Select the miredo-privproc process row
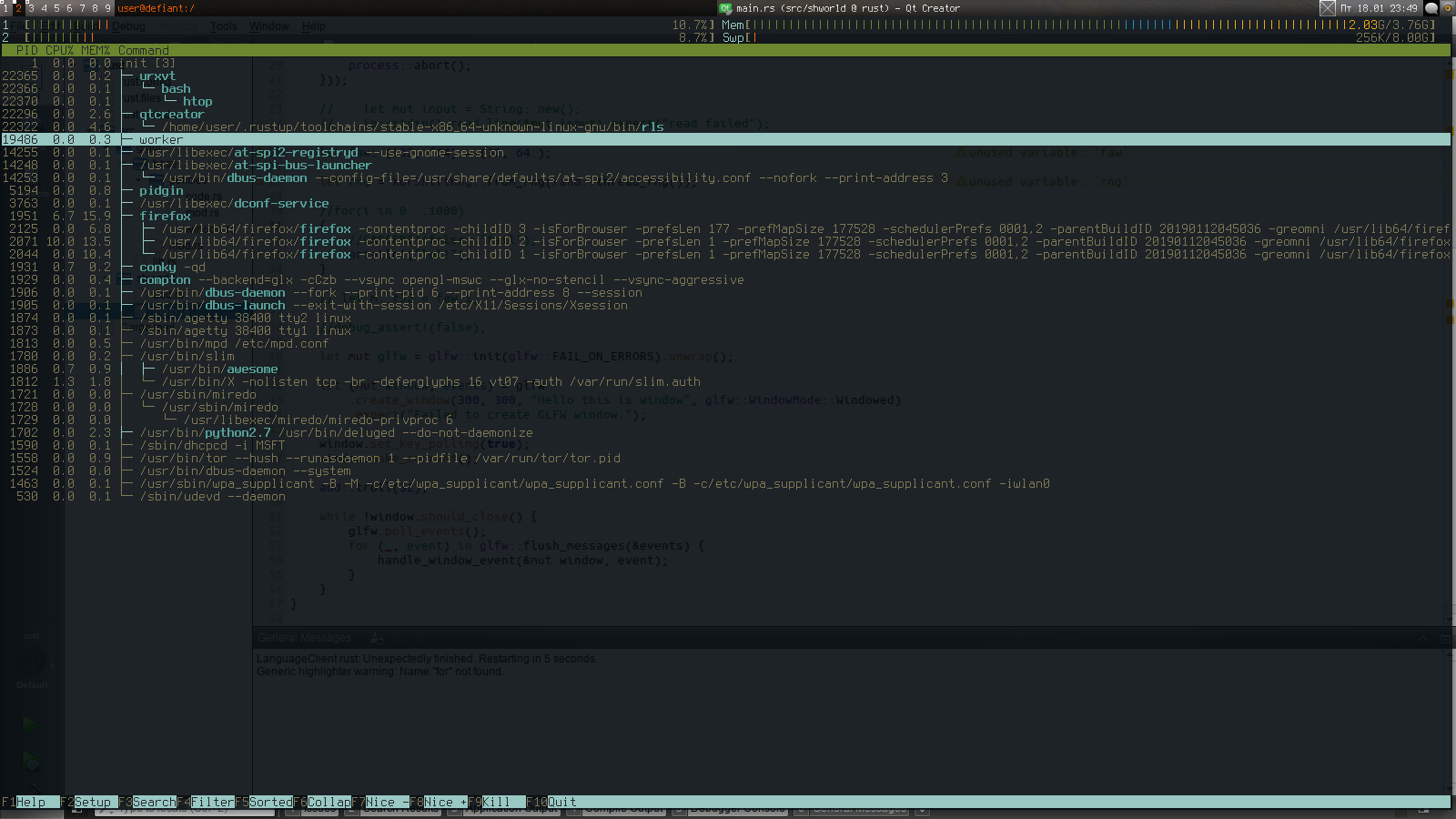Screen dimensions: 1456x819 725,420
